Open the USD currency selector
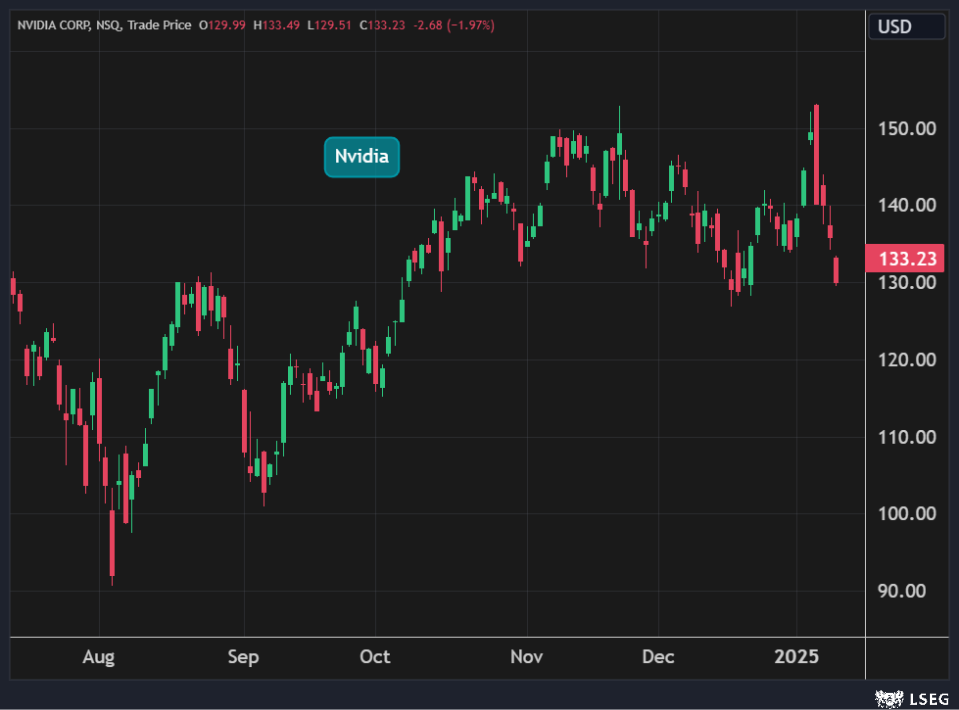This screenshot has height=710, width=959. (906, 27)
